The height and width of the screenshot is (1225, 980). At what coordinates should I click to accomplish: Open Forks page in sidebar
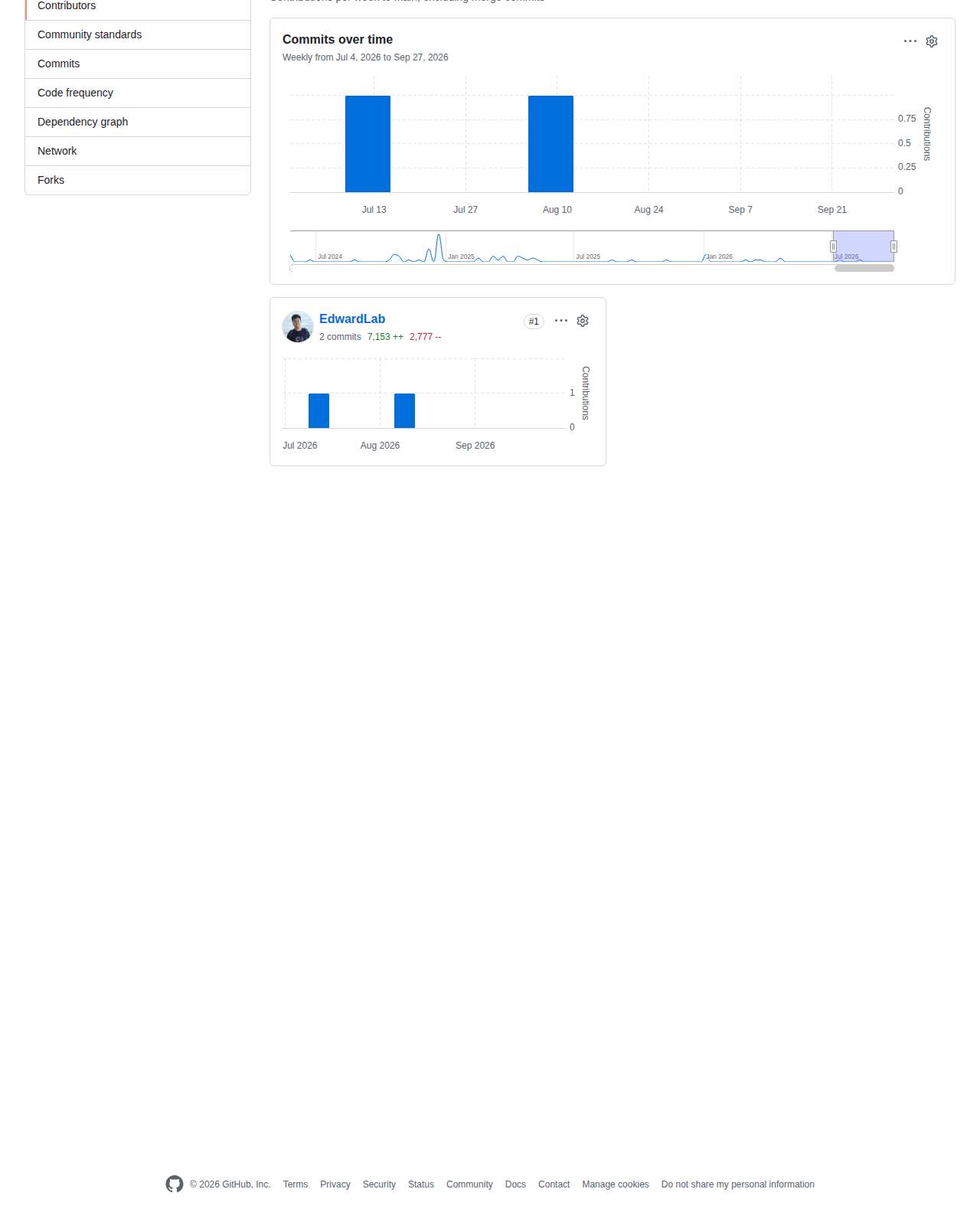point(138,180)
